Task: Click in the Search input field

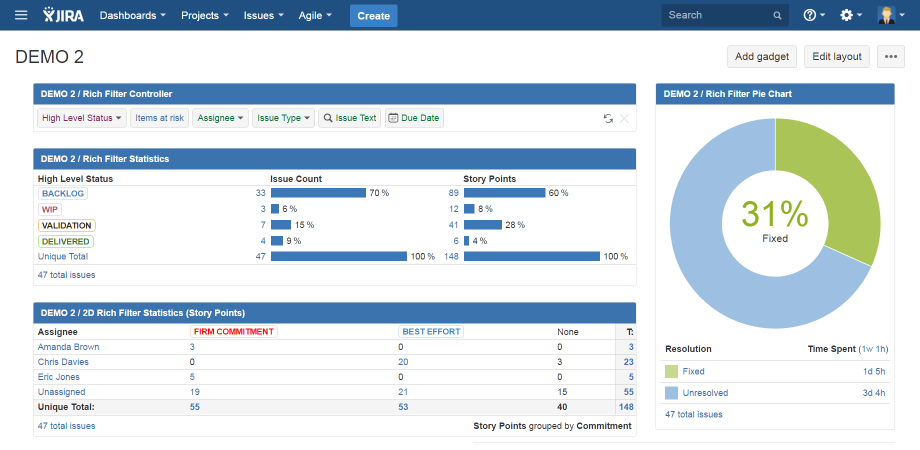Action: (715, 16)
